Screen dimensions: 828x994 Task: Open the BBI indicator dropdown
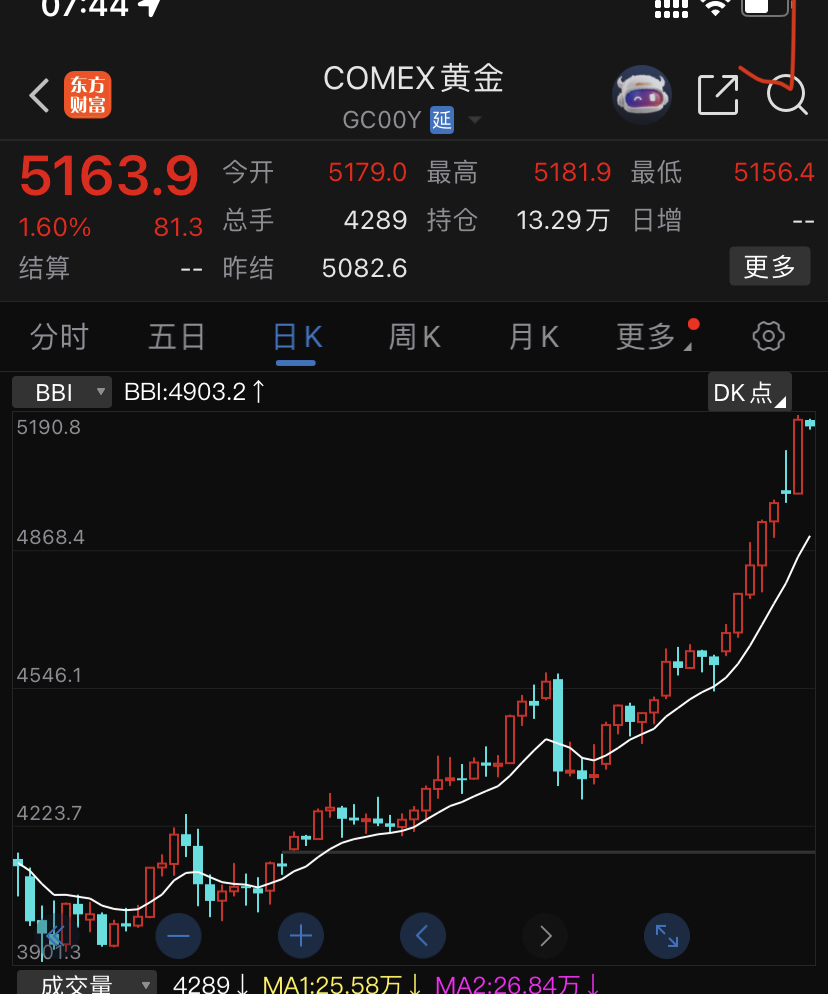(x=62, y=392)
